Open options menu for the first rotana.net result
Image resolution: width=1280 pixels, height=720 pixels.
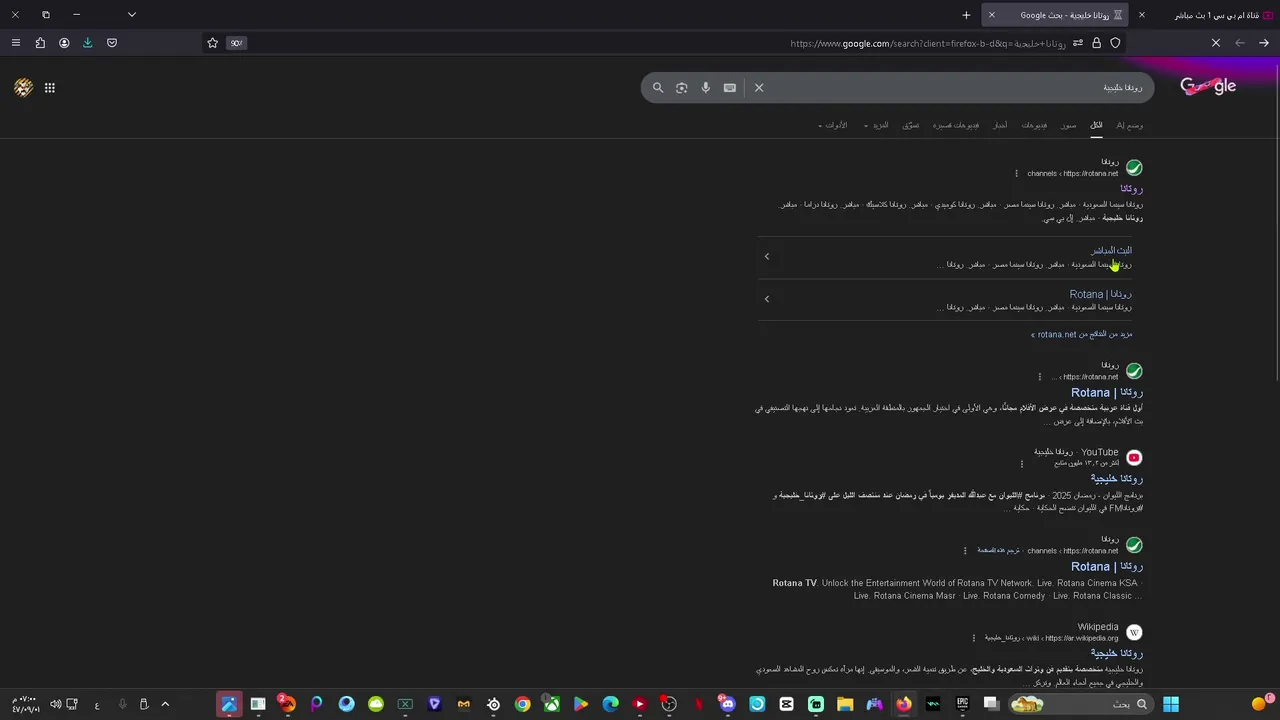[1016, 174]
